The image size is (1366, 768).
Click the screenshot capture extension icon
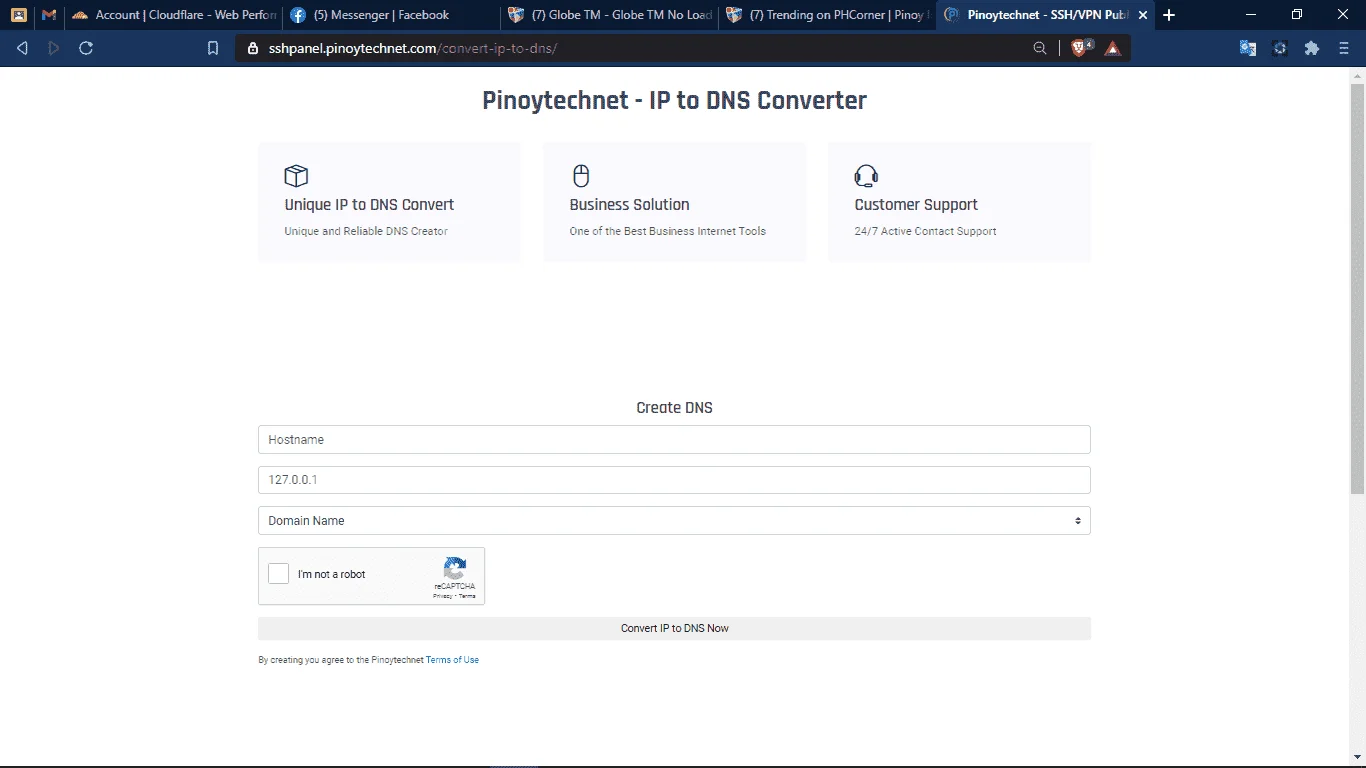1280,48
